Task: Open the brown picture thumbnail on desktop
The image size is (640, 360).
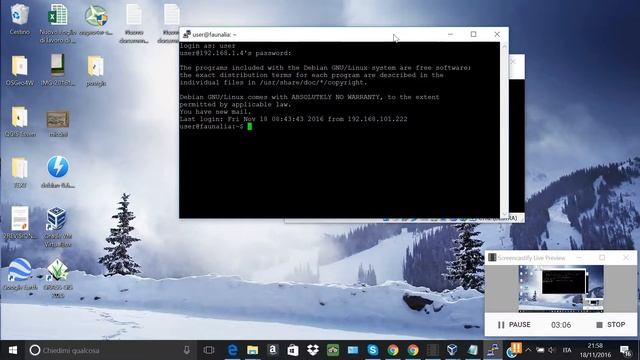Action: tap(58, 120)
